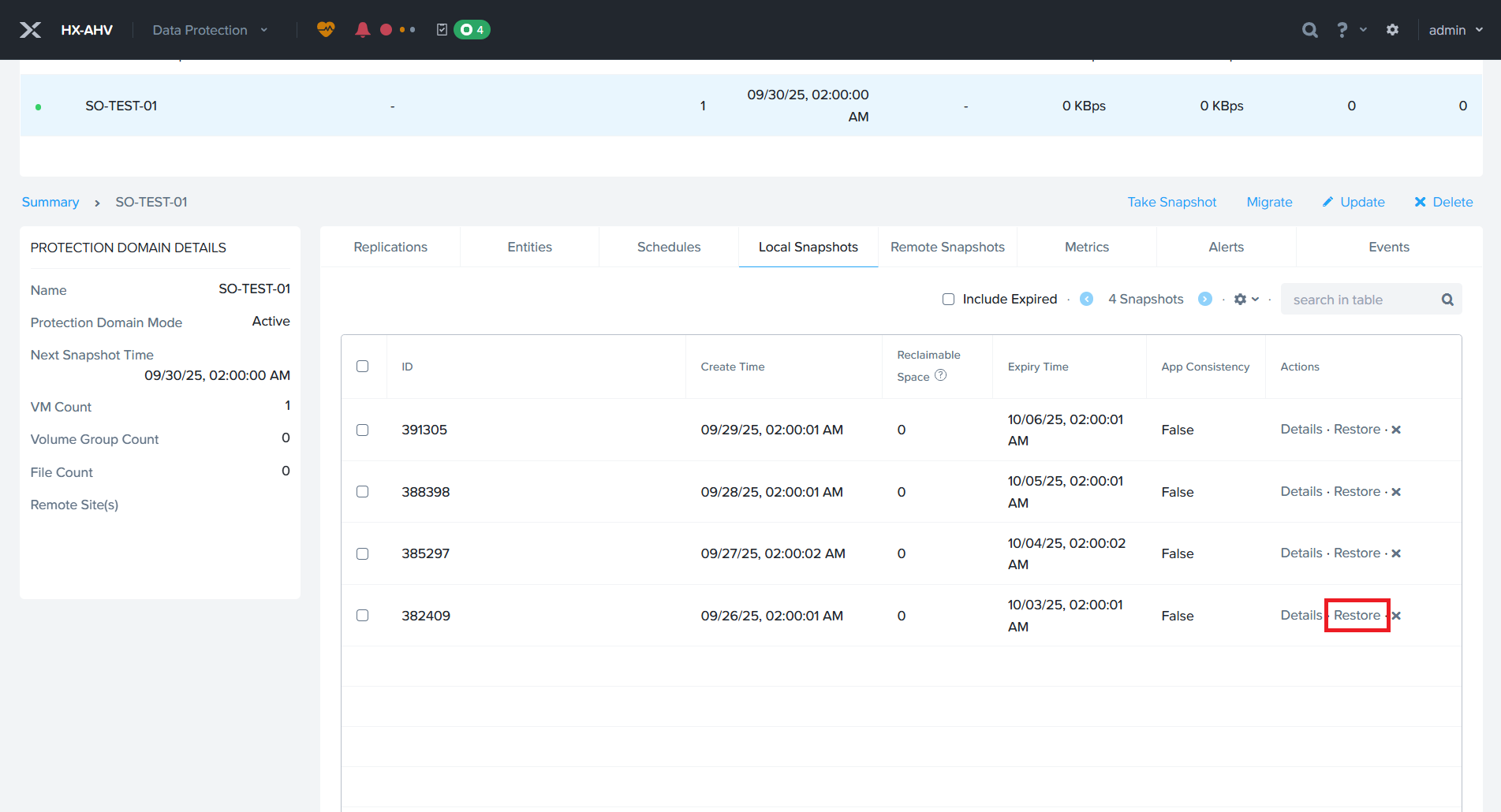This screenshot has height=812, width=1501.
Task: Click the Take Snapshot link
Action: point(1171,202)
